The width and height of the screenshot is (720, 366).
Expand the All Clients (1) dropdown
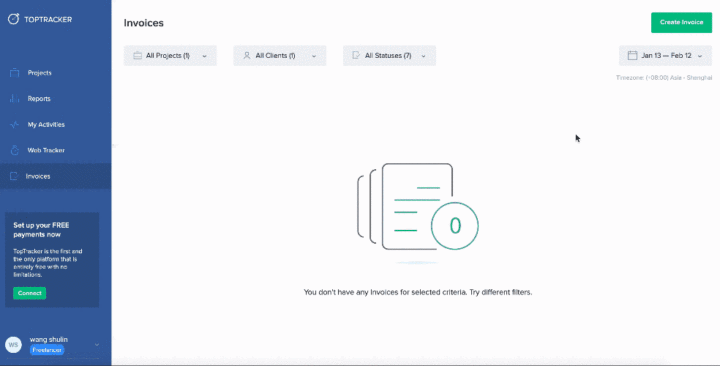[280, 56]
